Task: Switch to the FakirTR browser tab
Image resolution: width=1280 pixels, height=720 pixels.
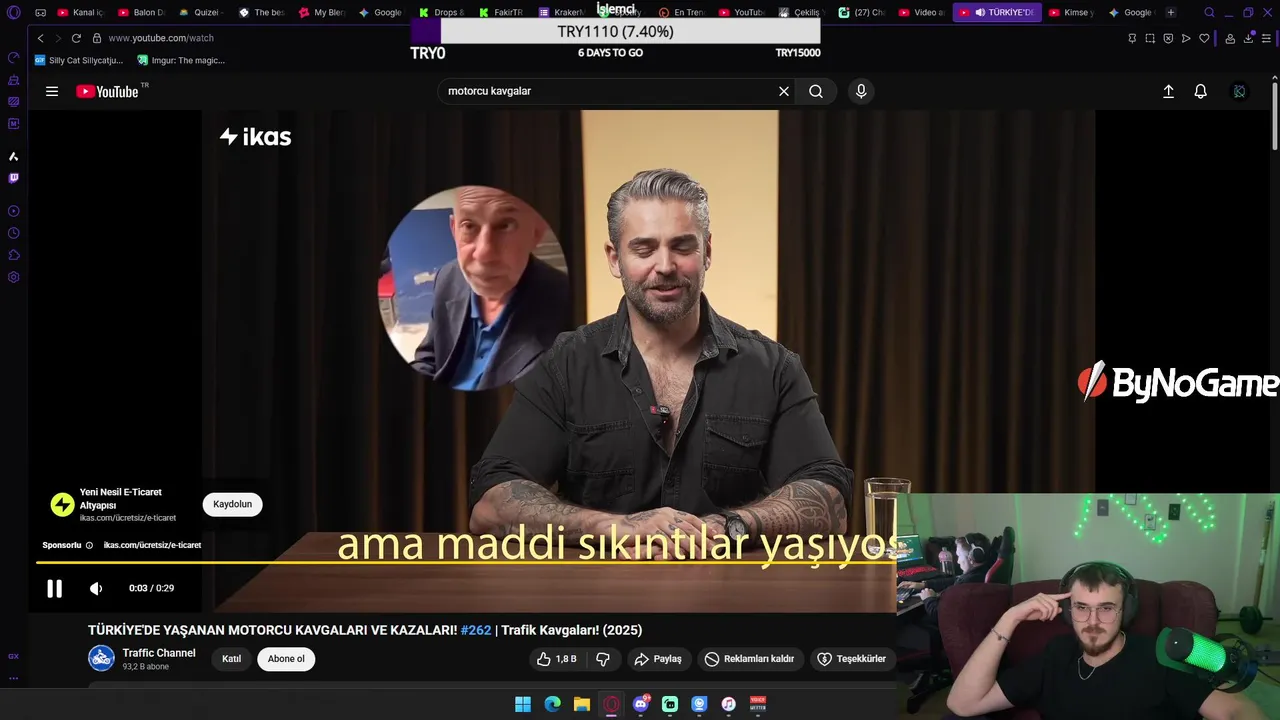Action: (x=502, y=13)
